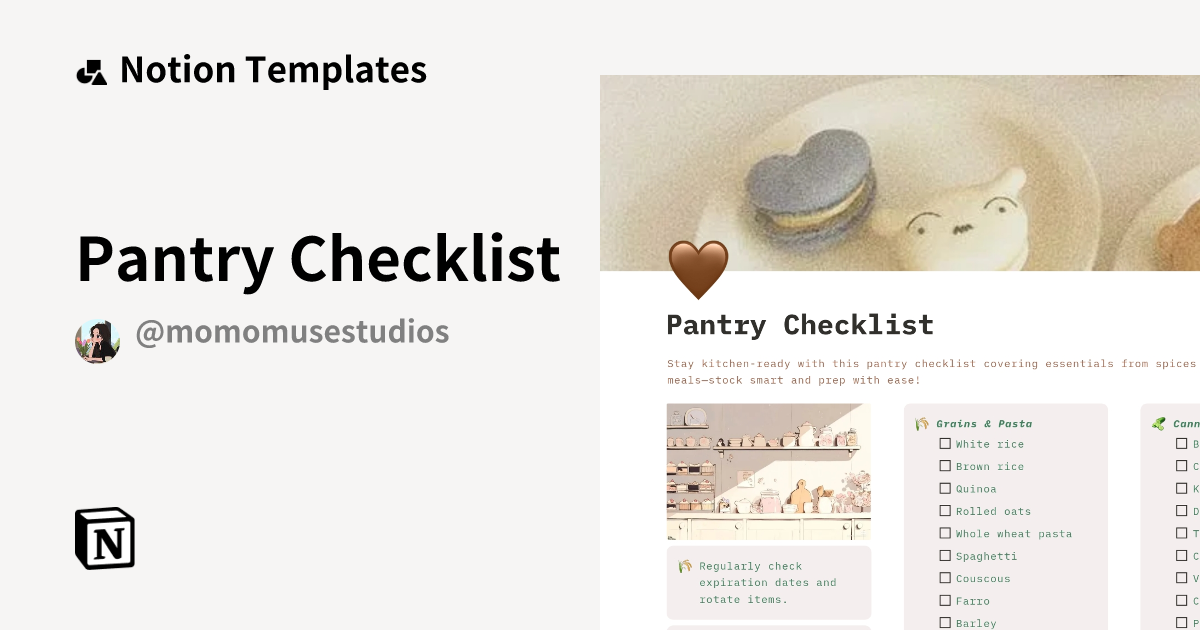
Task: Open the @momomusestudios creator link
Action: pos(292,331)
